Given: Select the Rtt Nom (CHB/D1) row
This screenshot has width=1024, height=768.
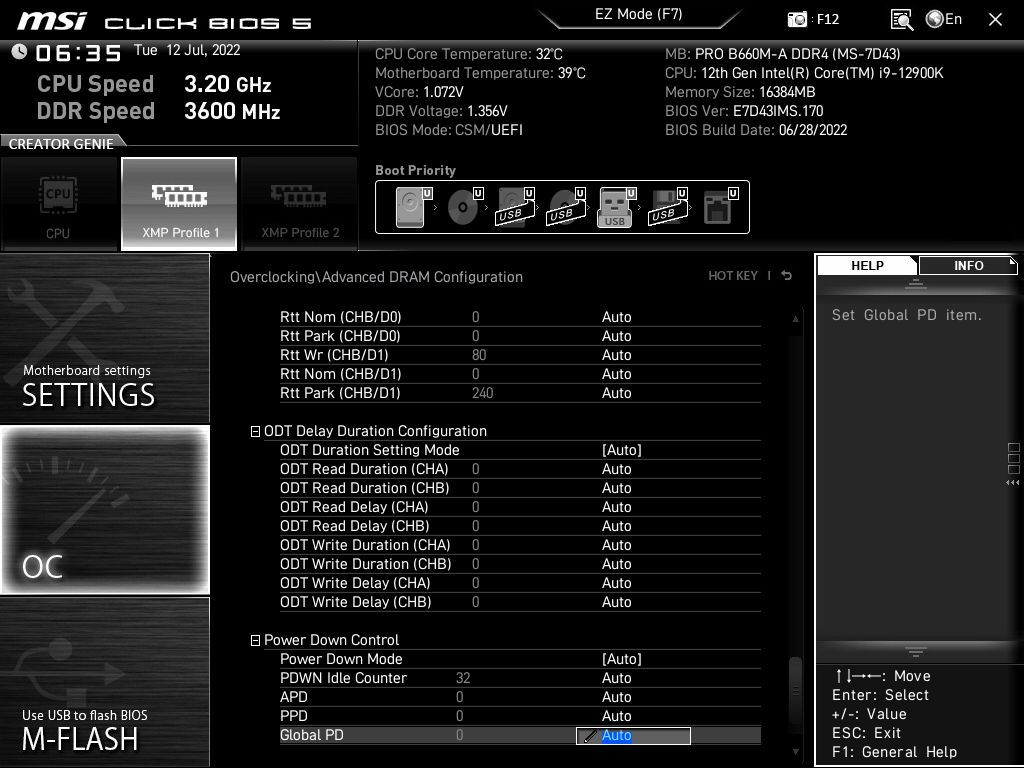Looking at the screenshot, I should (520, 374).
